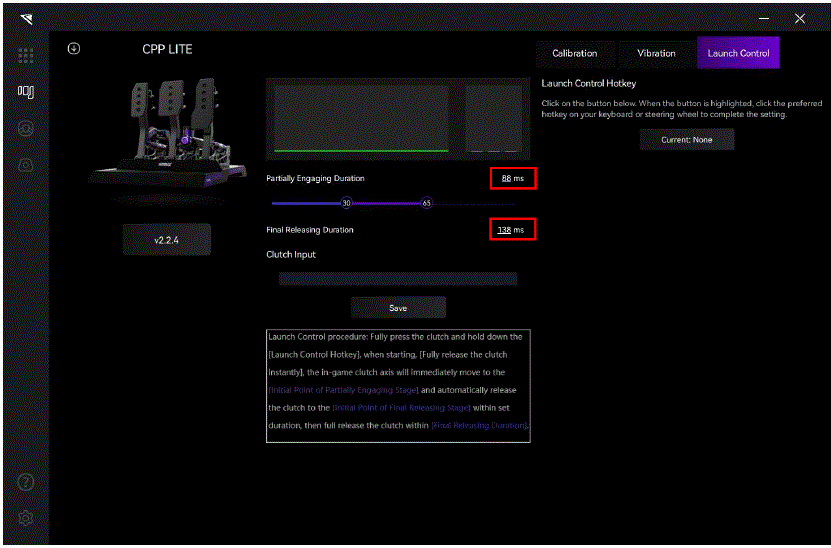The height and width of the screenshot is (548, 831).
Task: Open the device grid icon in sidebar
Action: click(25, 55)
